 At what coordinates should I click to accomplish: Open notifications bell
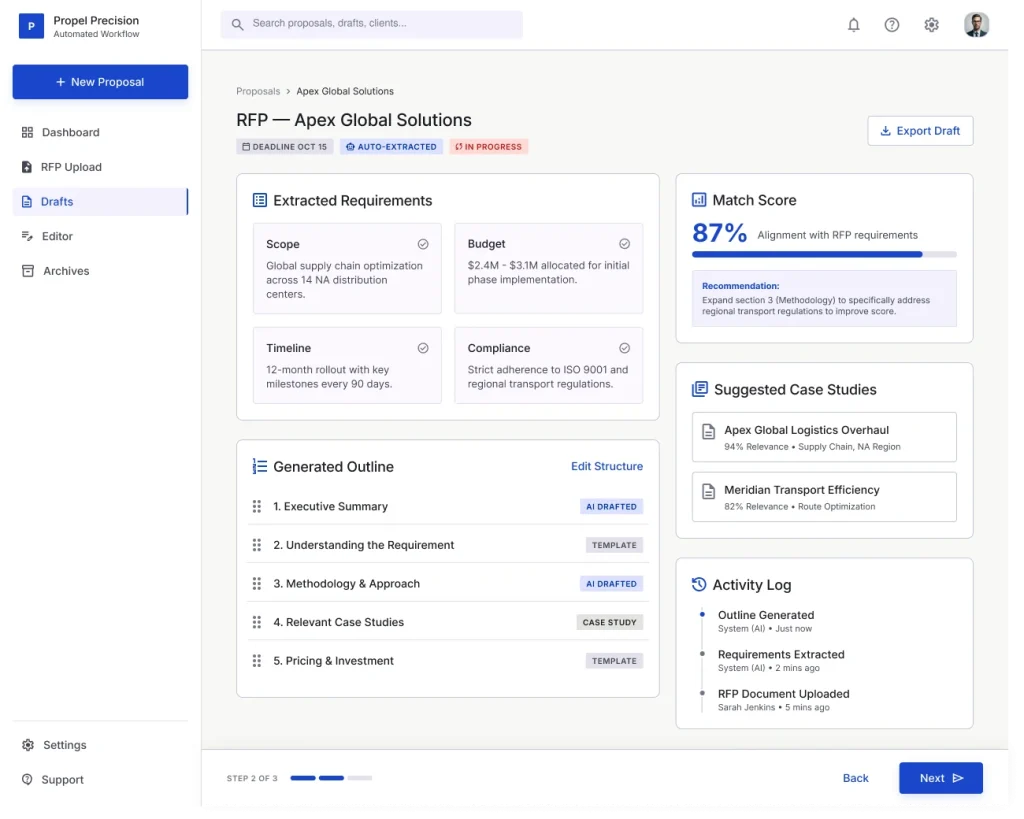[853, 25]
